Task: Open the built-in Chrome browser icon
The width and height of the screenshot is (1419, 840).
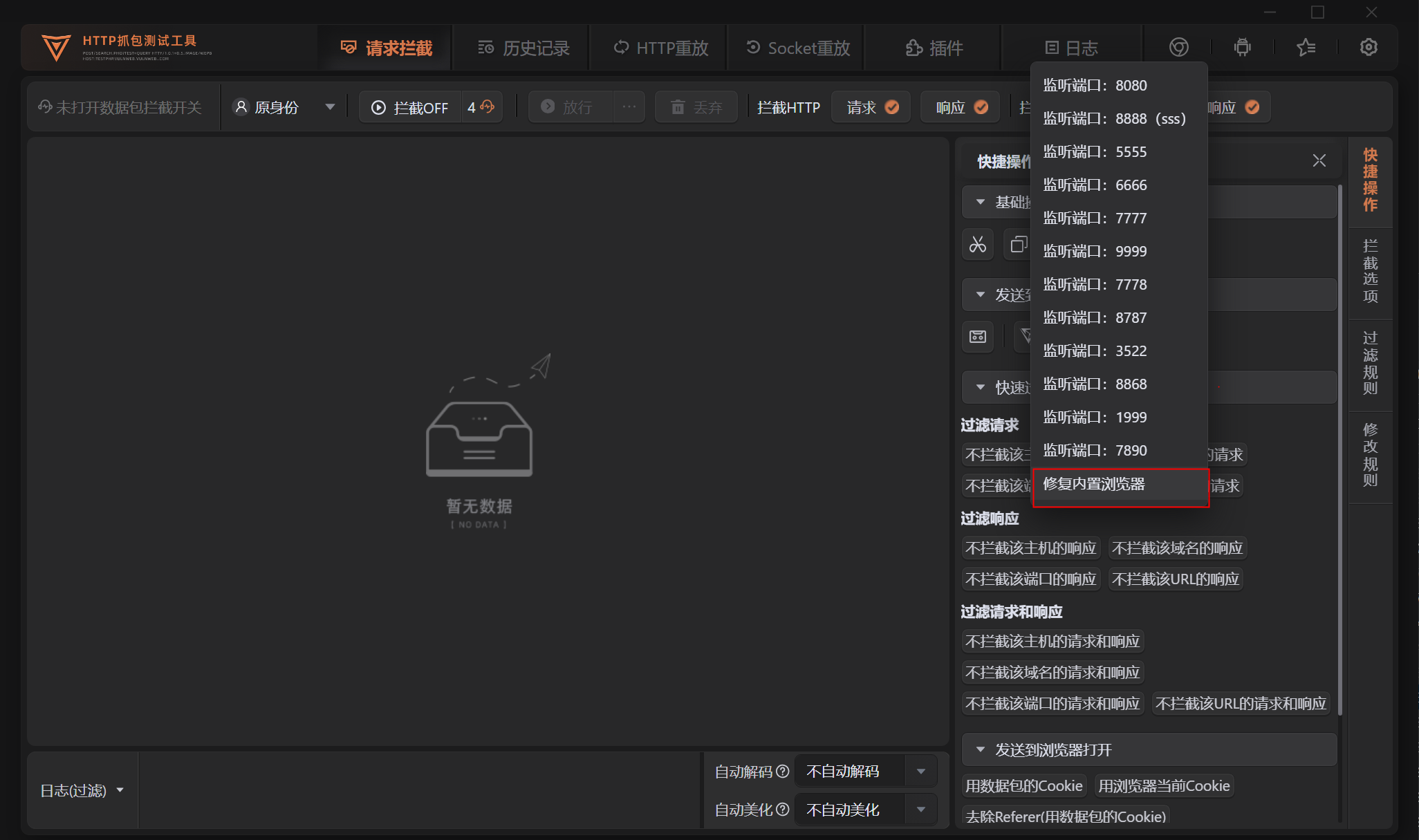Action: click(x=1179, y=46)
